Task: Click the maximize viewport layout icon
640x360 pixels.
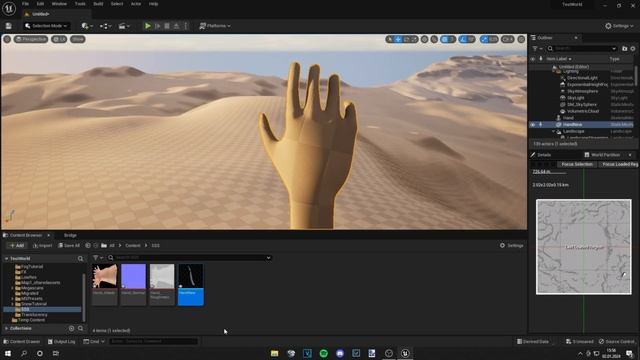Action: [x=521, y=39]
